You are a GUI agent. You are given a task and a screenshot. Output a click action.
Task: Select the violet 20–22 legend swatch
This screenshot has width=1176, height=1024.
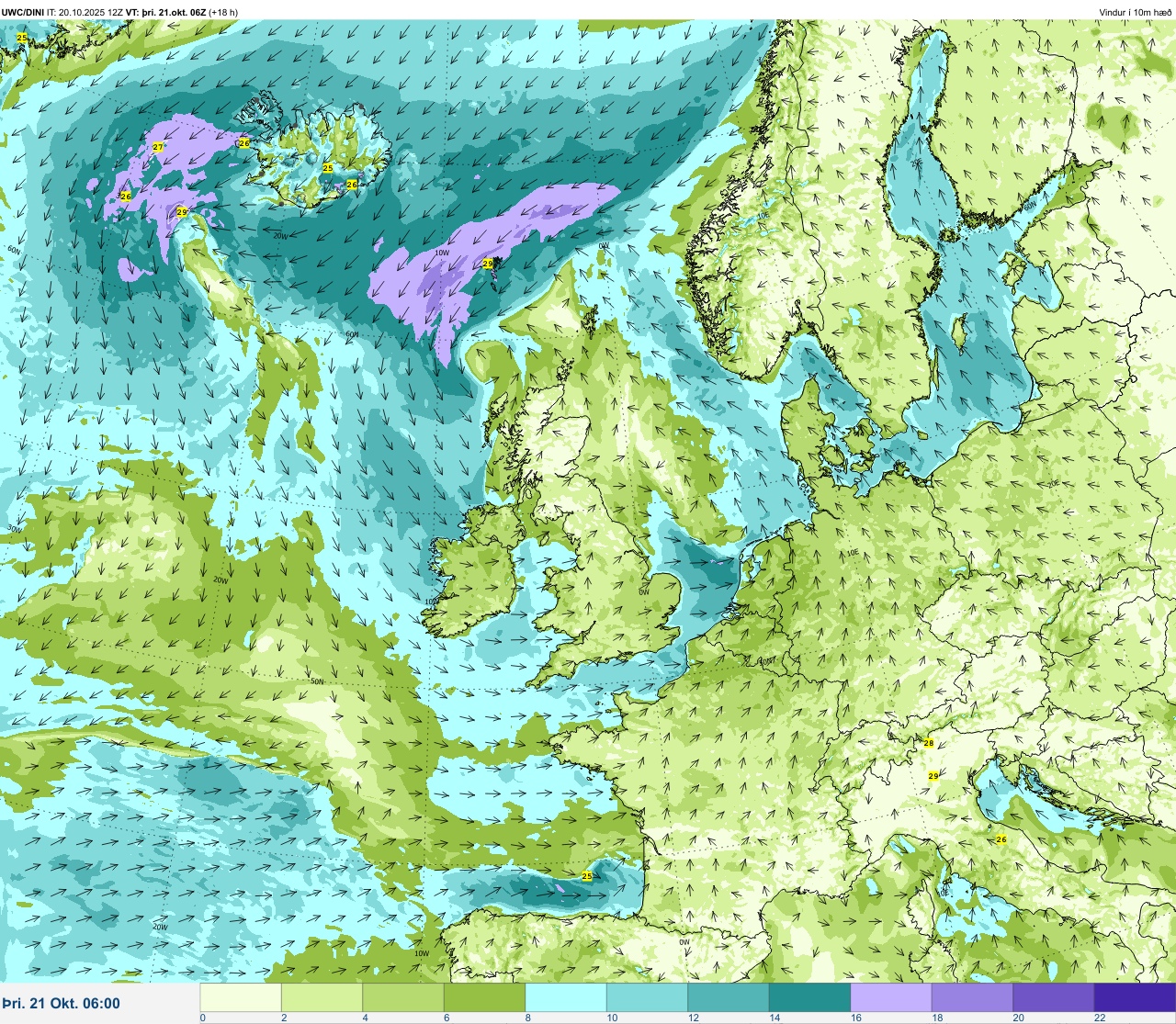tap(1054, 997)
